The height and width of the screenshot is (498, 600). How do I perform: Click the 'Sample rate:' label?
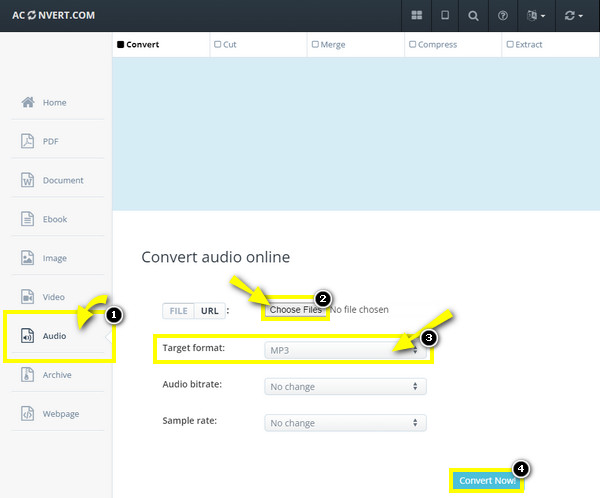pyautogui.click(x=189, y=421)
